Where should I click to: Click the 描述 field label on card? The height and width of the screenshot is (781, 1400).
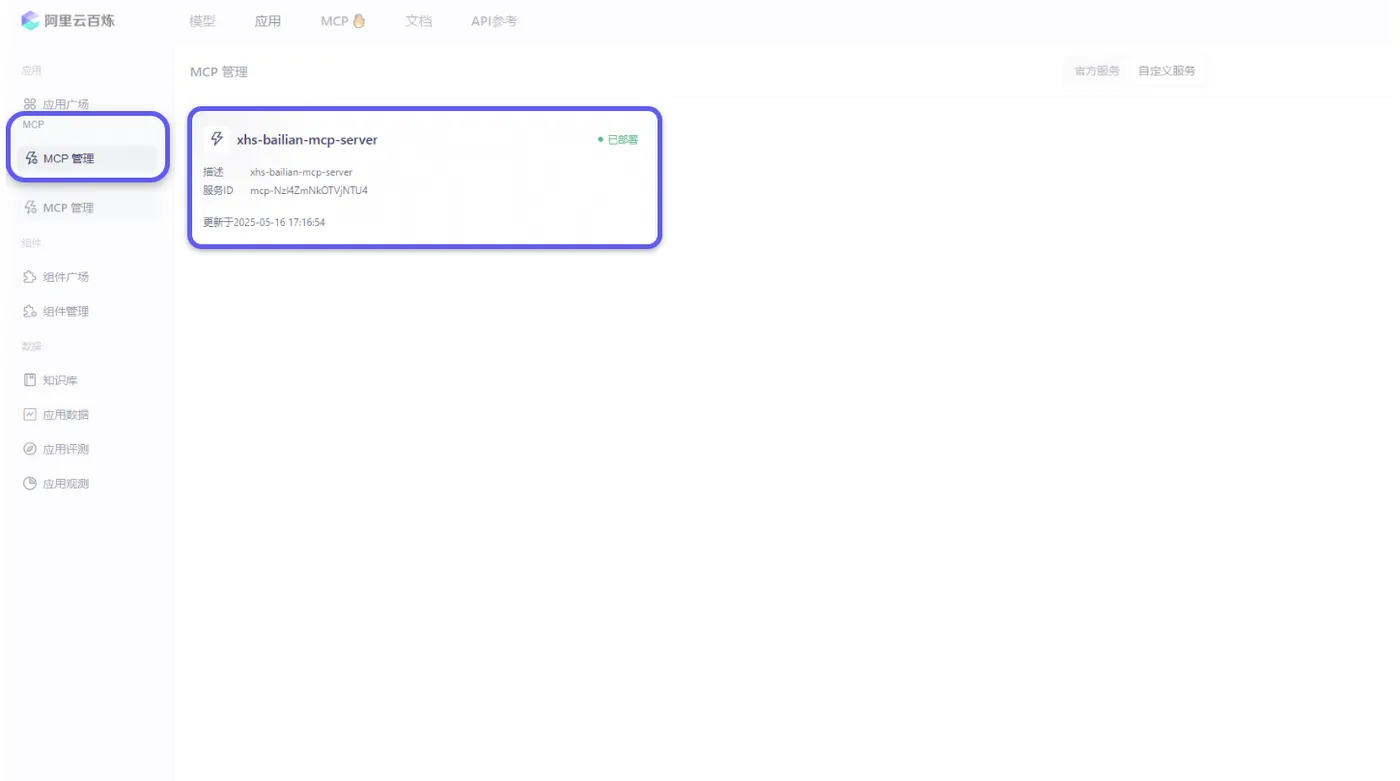pyautogui.click(x=213, y=172)
